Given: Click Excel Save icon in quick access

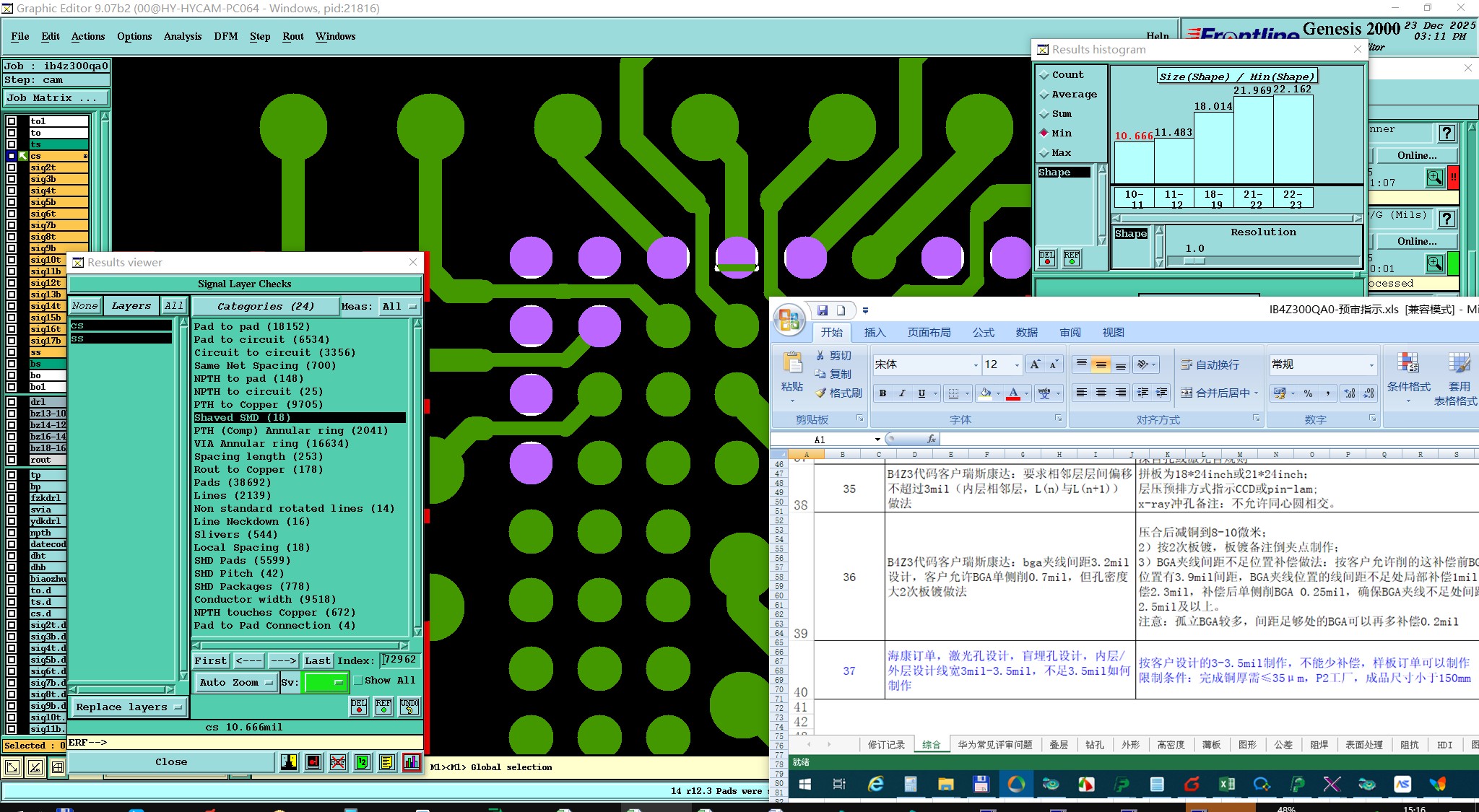Looking at the screenshot, I should 822,310.
